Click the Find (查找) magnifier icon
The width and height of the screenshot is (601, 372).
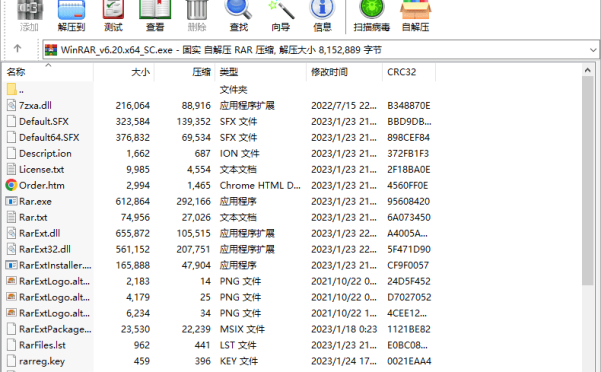point(238,10)
